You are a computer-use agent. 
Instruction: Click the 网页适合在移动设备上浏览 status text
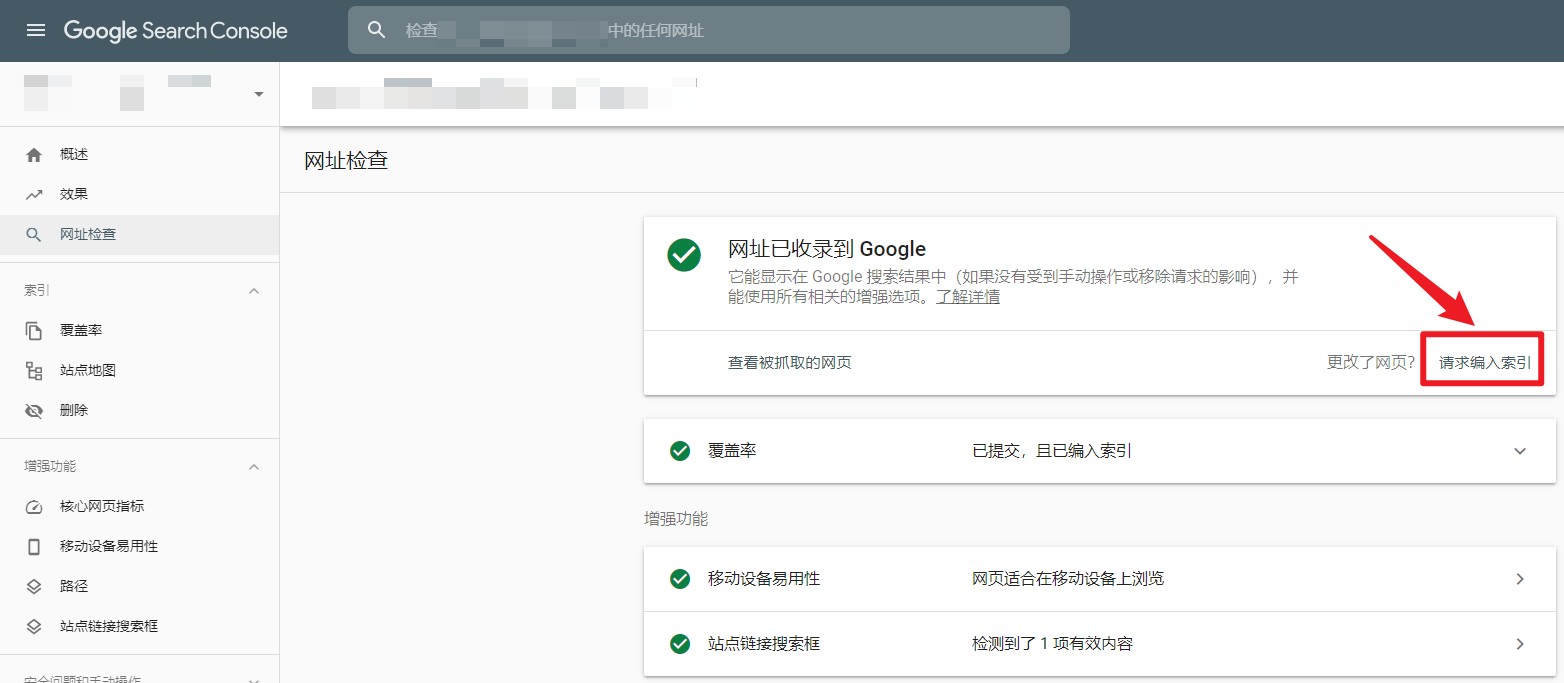click(1068, 579)
